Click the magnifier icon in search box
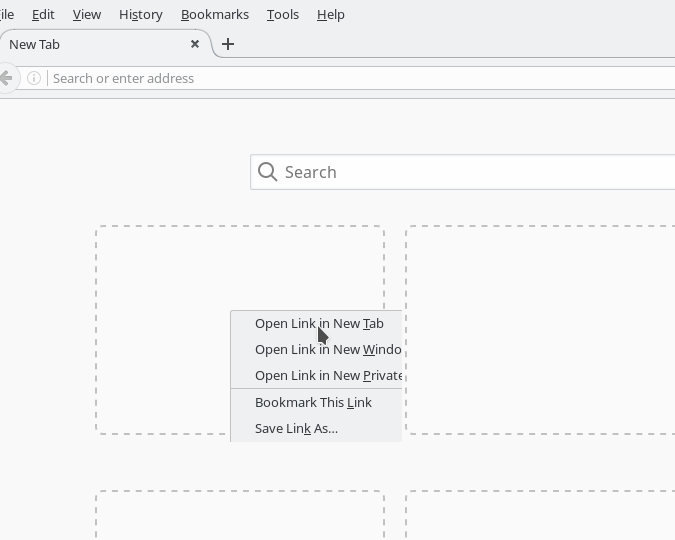 (x=267, y=172)
